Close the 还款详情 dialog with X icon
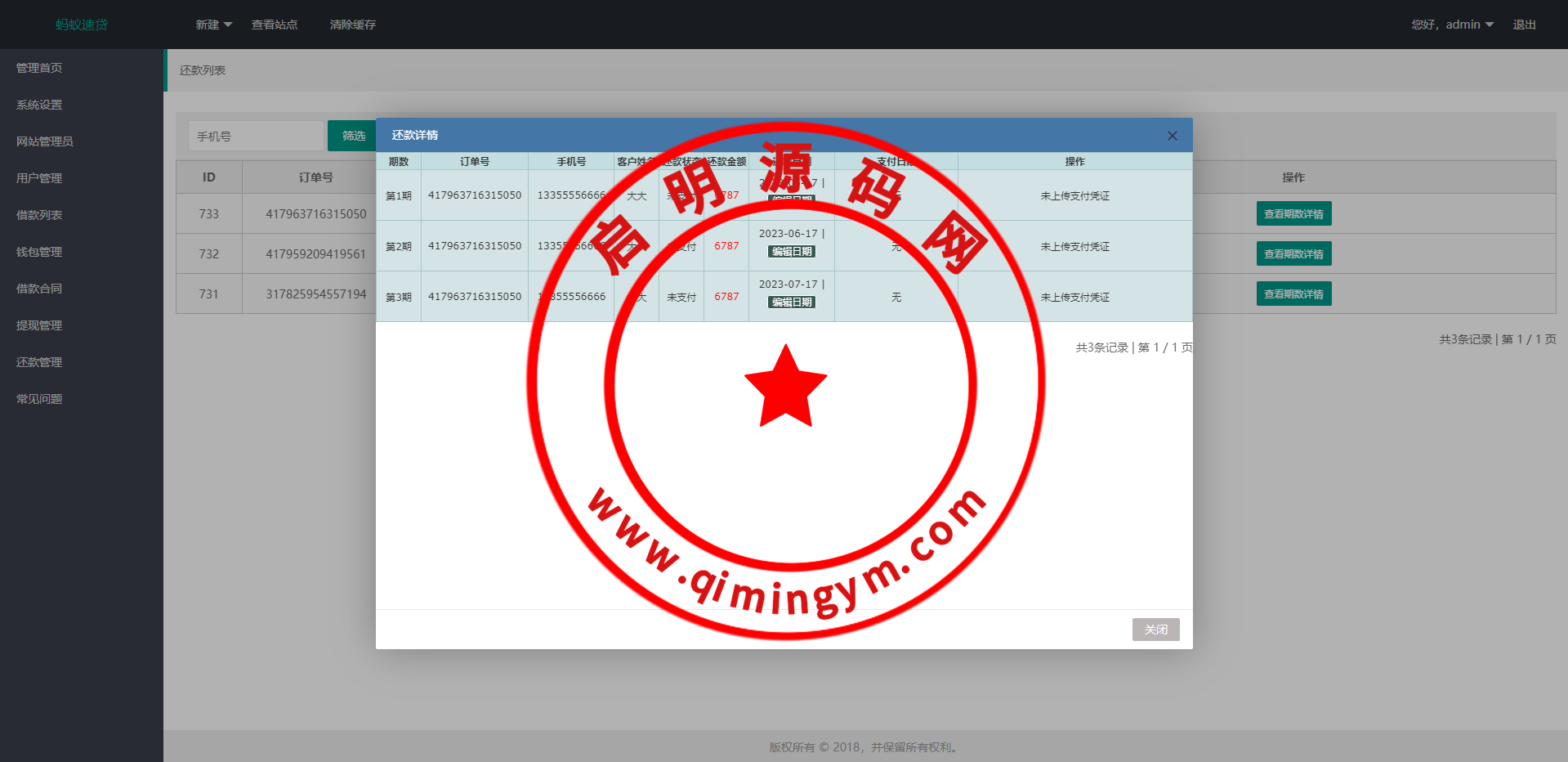Viewport: 1568px width, 762px height. click(1172, 136)
